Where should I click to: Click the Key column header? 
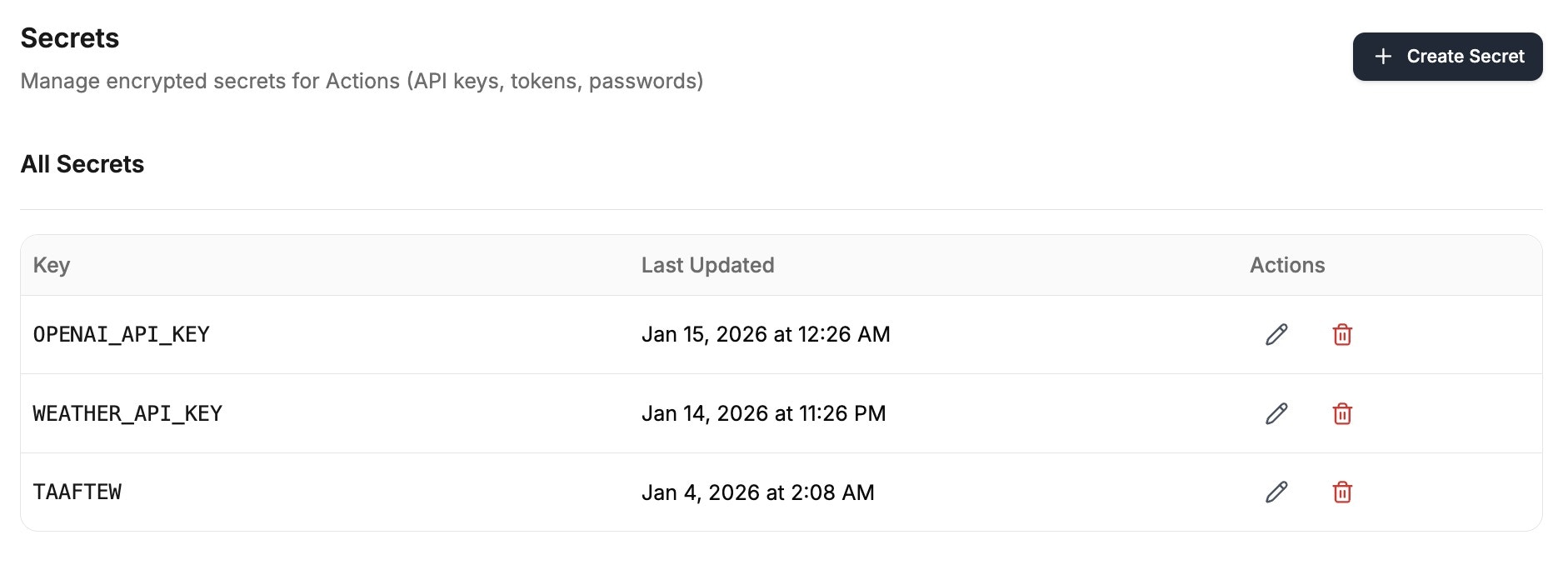pyautogui.click(x=52, y=265)
